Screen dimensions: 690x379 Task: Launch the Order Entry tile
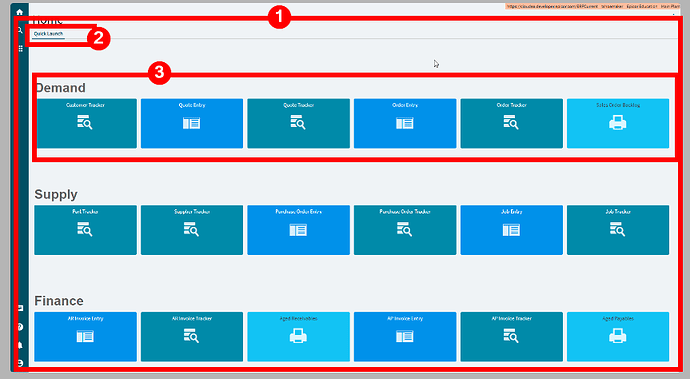pos(405,123)
